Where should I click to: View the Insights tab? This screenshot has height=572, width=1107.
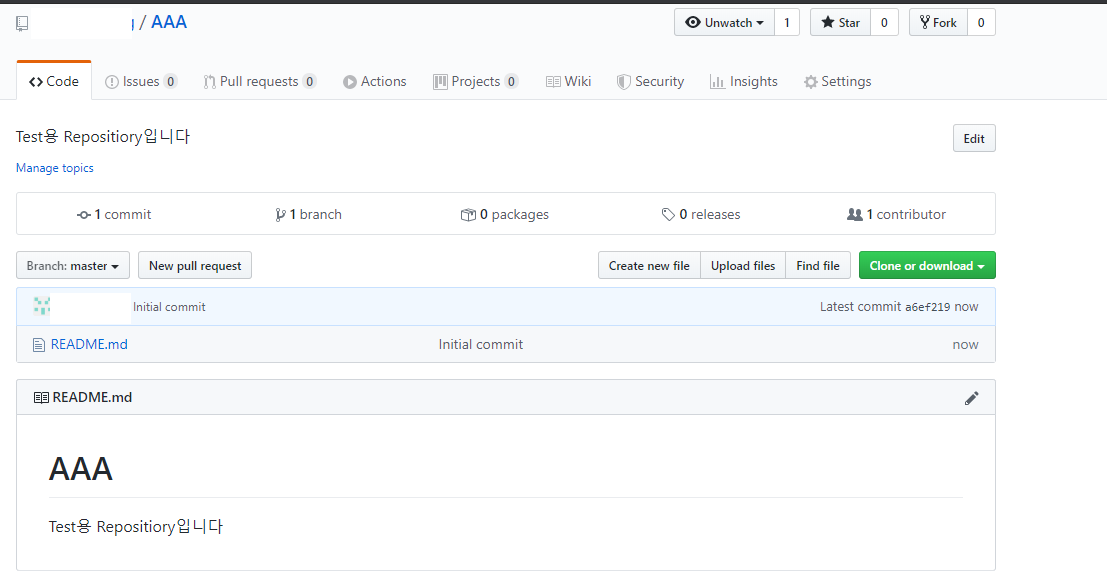(743, 81)
